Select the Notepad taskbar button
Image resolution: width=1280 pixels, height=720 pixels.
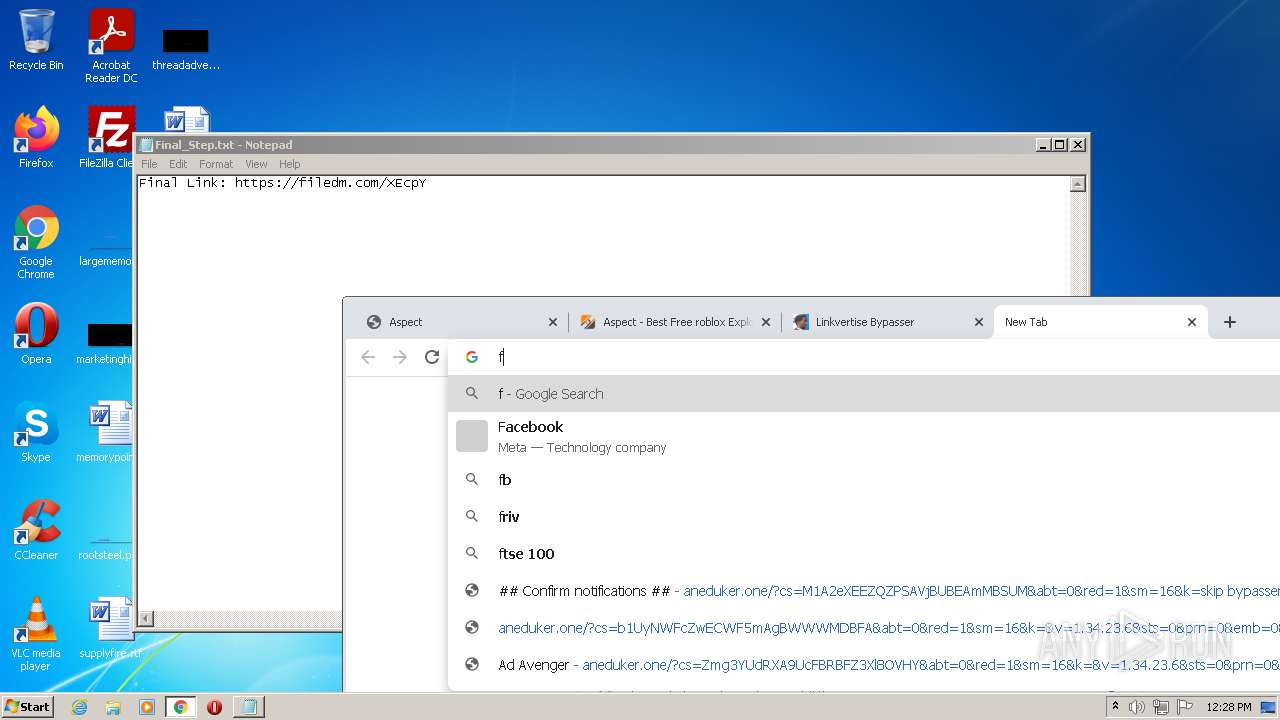pyautogui.click(x=248, y=707)
